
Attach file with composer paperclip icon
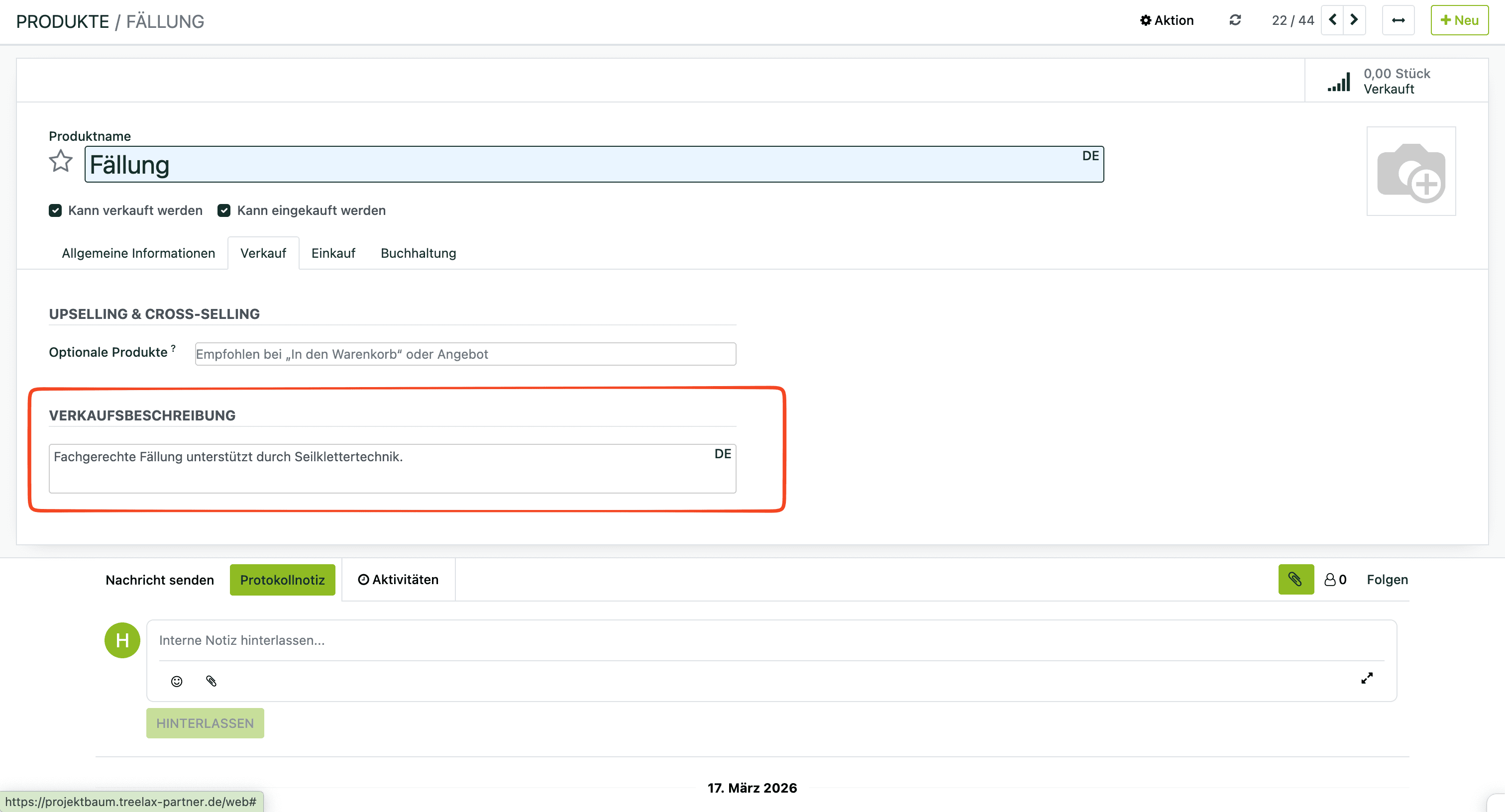tap(212, 681)
